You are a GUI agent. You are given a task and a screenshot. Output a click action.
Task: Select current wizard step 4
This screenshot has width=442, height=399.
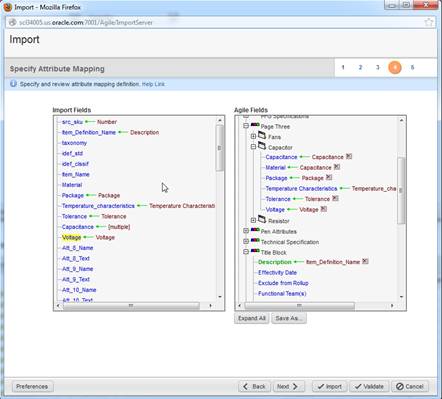(x=395, y=67)
